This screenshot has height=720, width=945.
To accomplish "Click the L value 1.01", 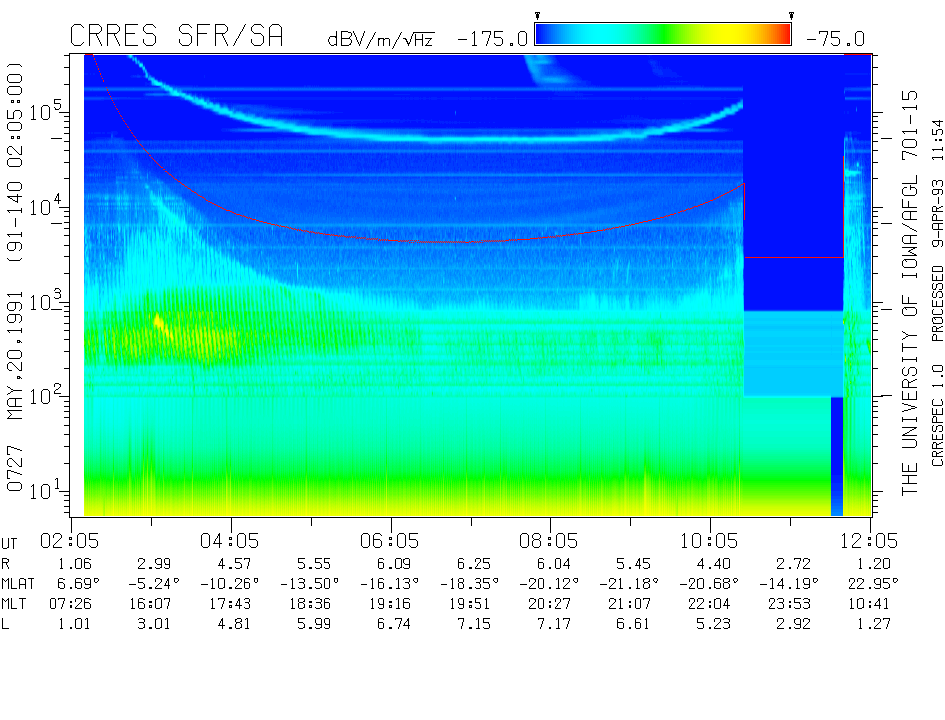I will [75, 624].
